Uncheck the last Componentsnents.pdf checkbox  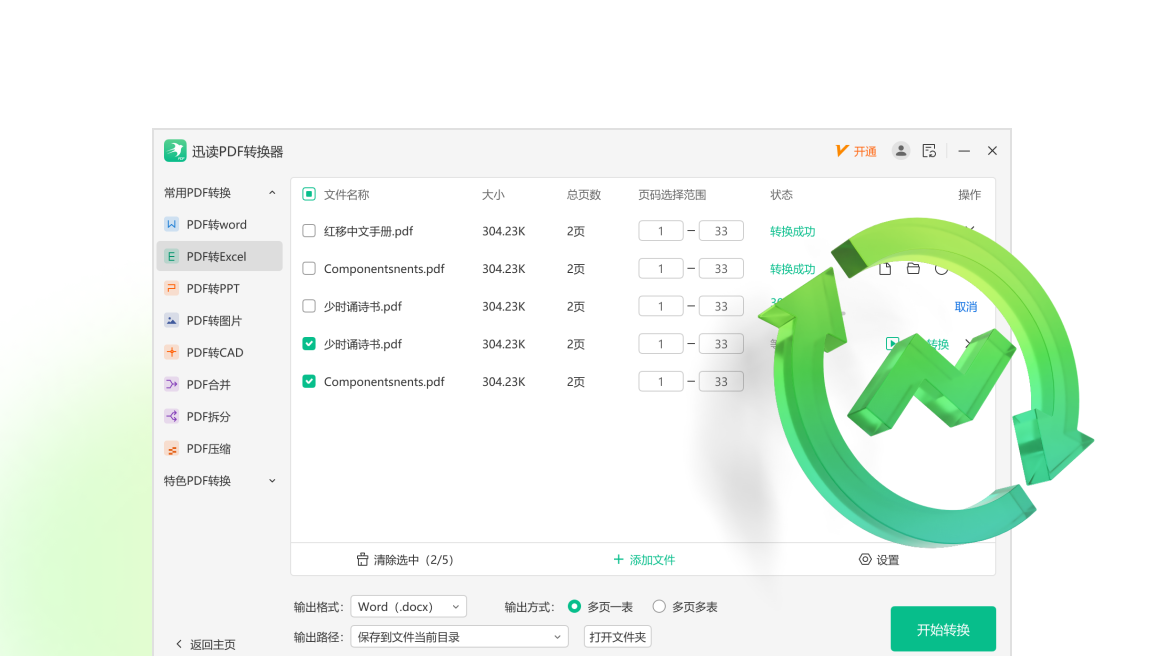click(309, 381)
